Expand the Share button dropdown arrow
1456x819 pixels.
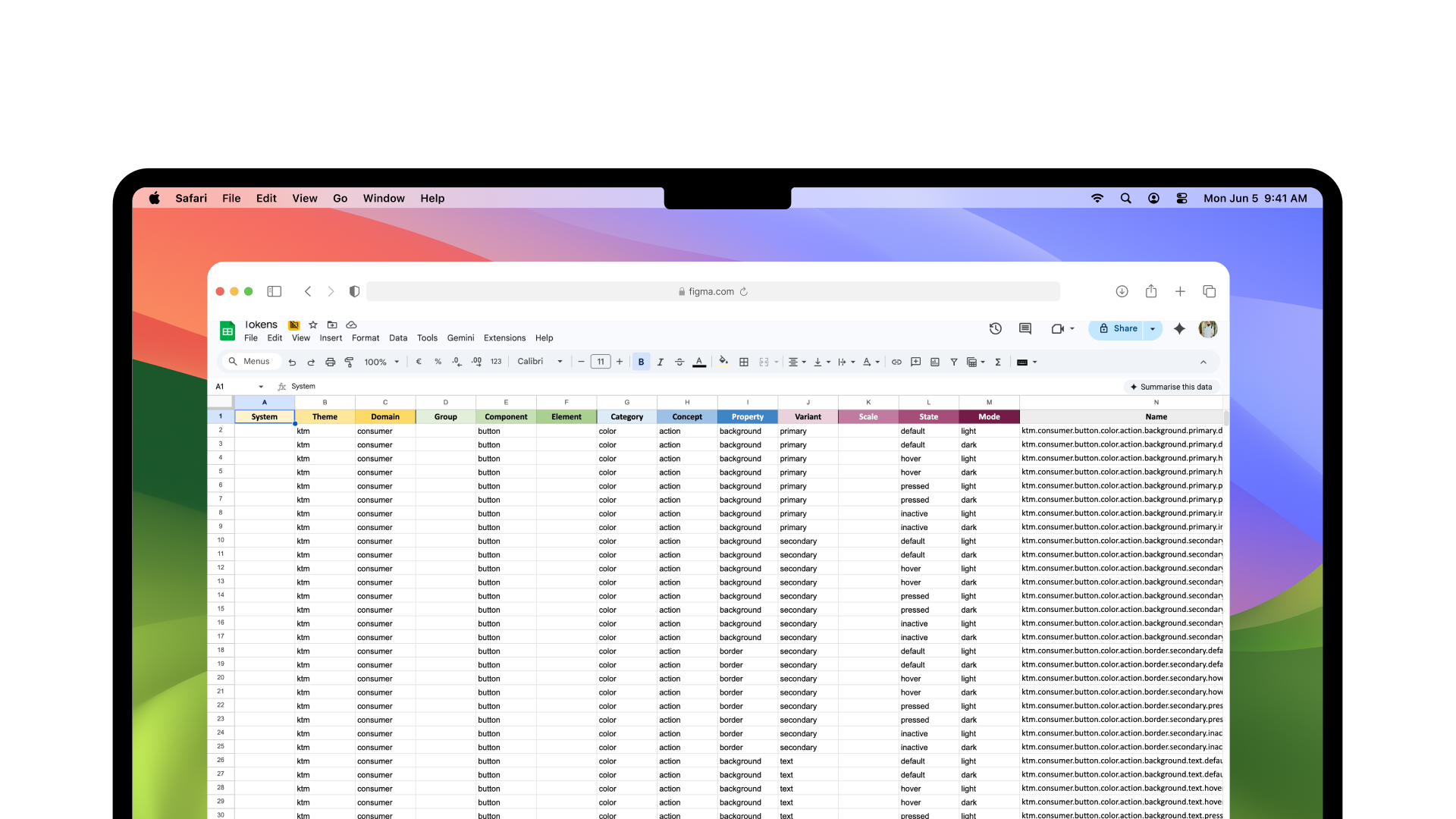tap(1153, 329)
